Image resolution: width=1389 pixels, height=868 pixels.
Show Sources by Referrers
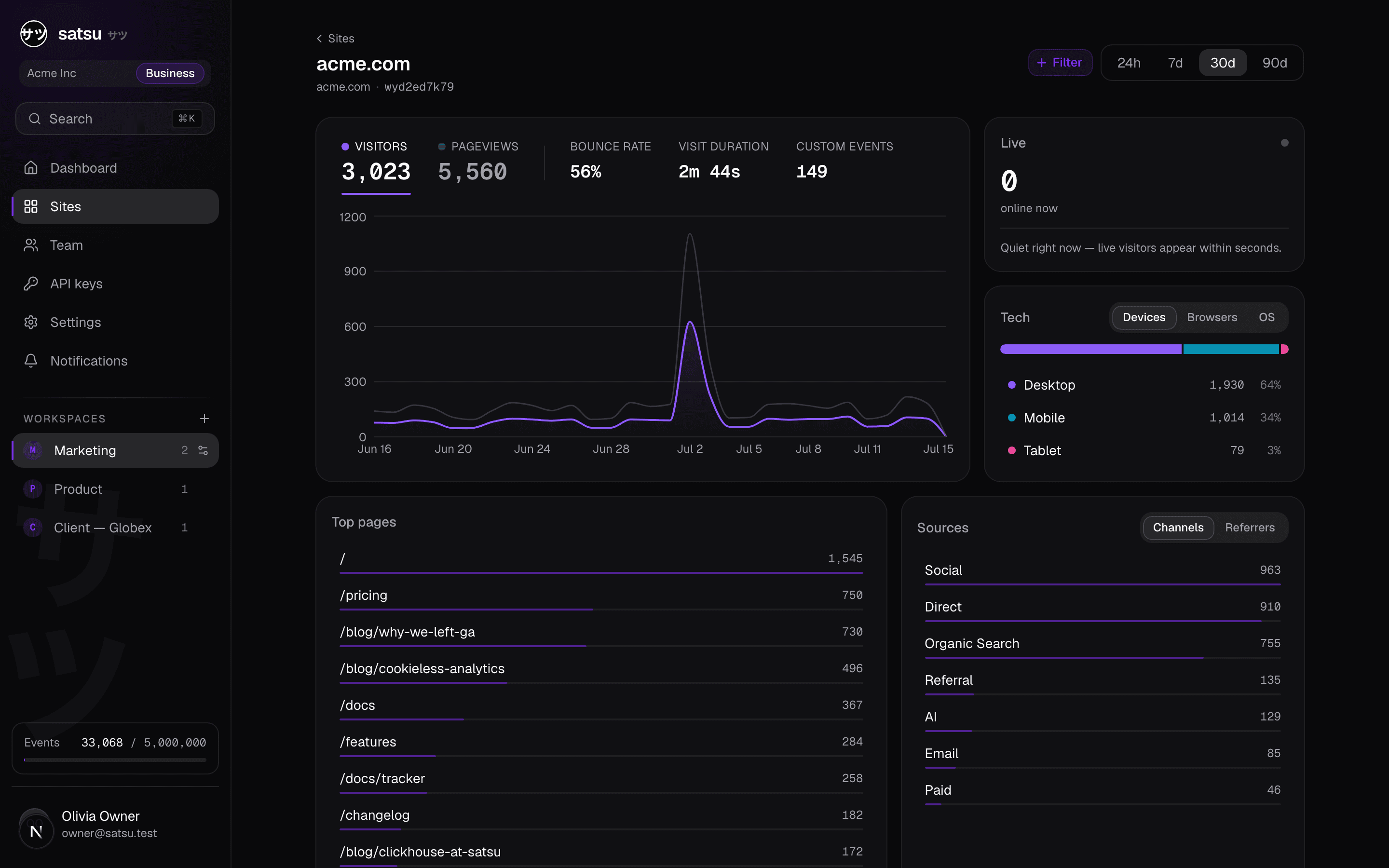click(1250, 528)
